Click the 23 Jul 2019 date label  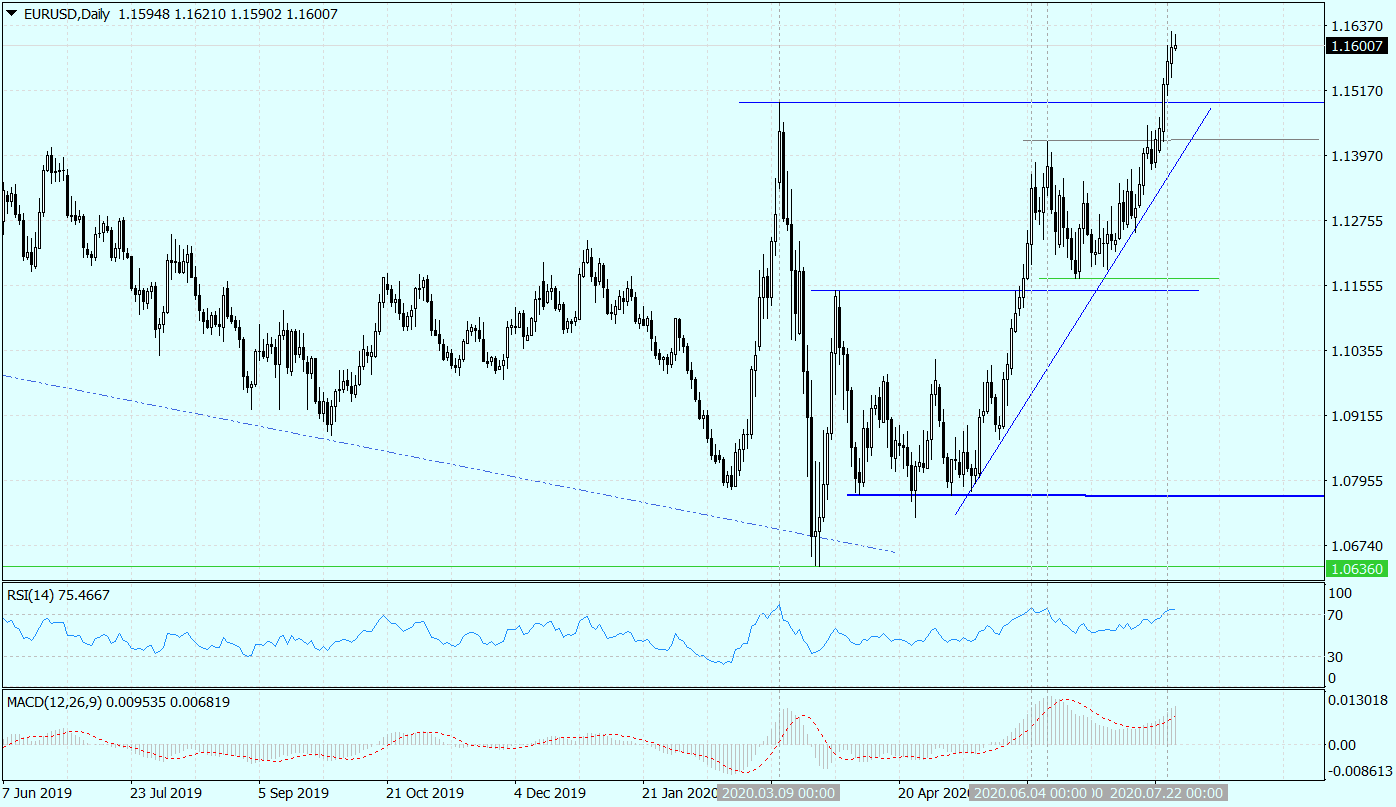[165, 793]
